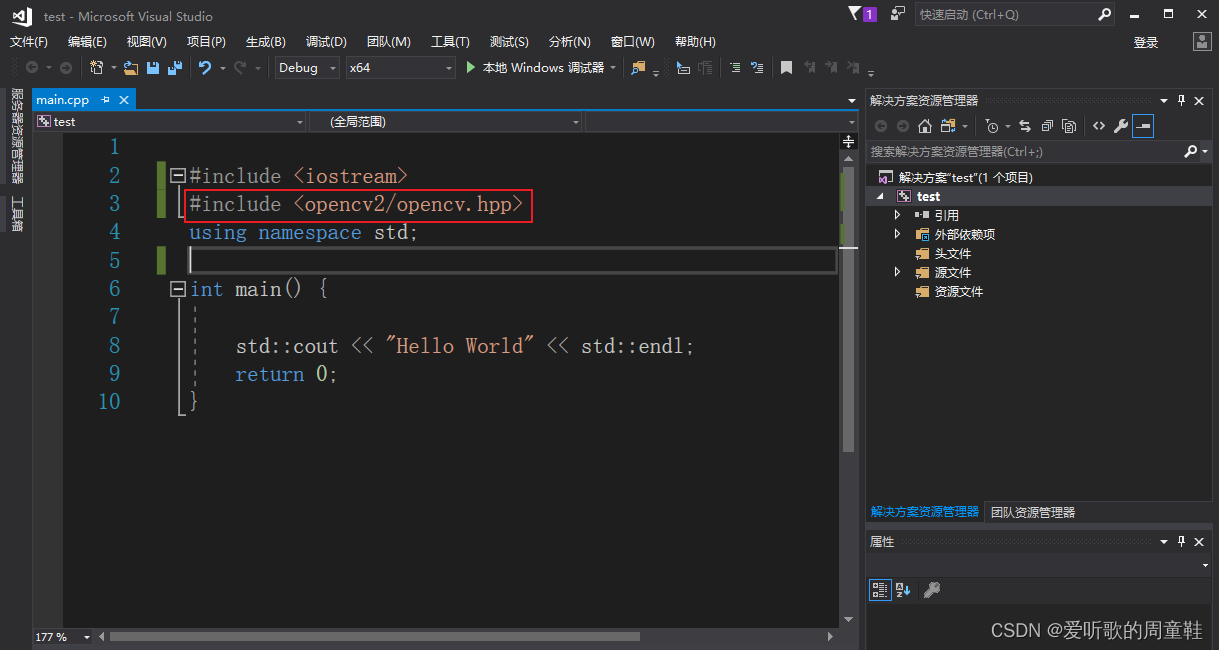The width and height of the screenshot is (1219, 650).
Task: Click the 登录 sign-in link
Action: tap(1146, 42)
